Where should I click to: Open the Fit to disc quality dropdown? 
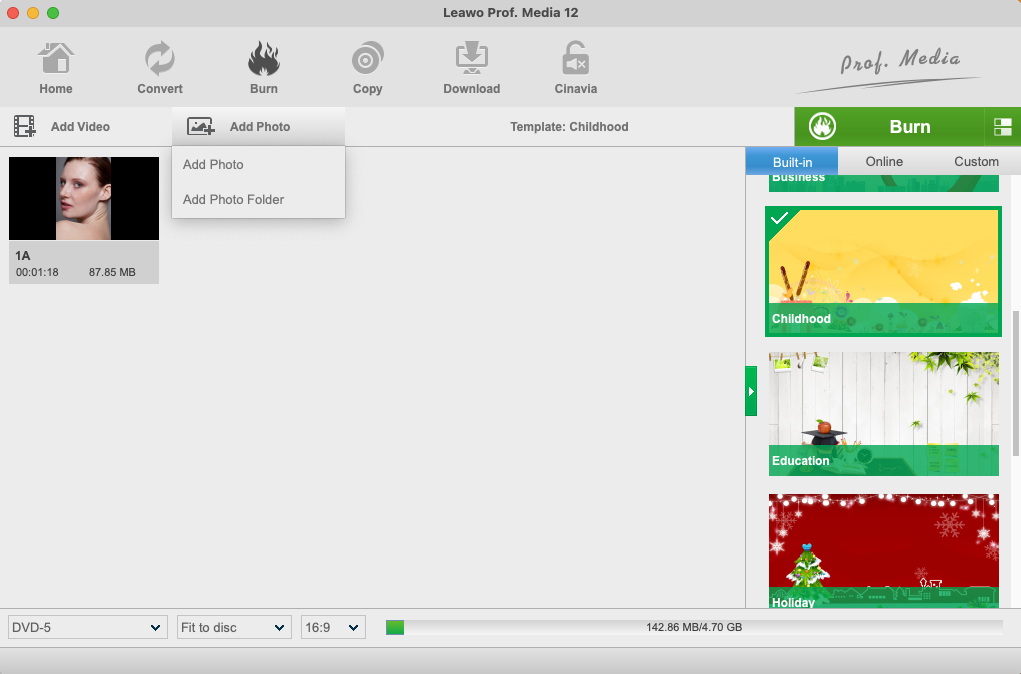(x=234, y=627)
